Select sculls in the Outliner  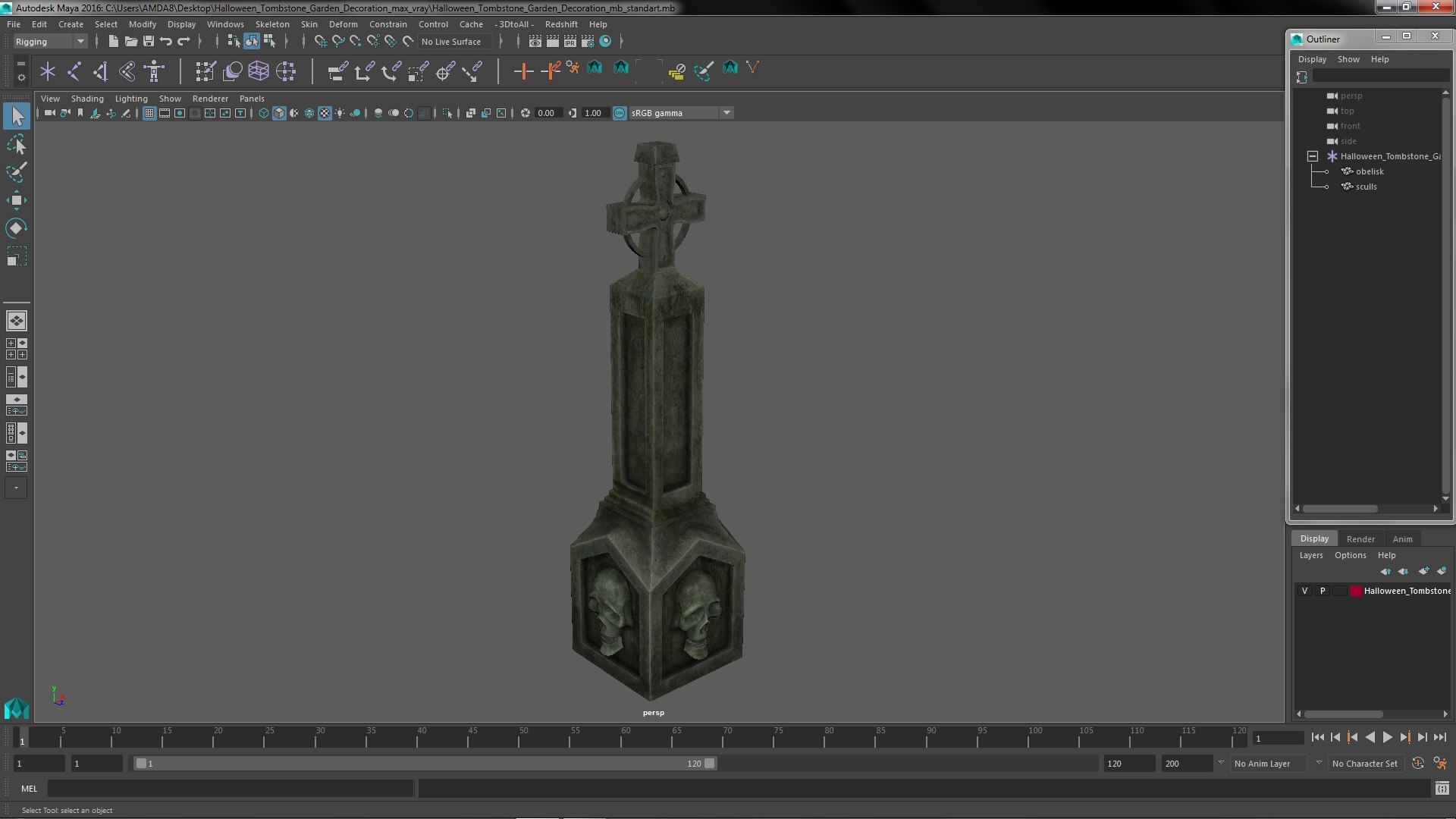[1366, 187]
